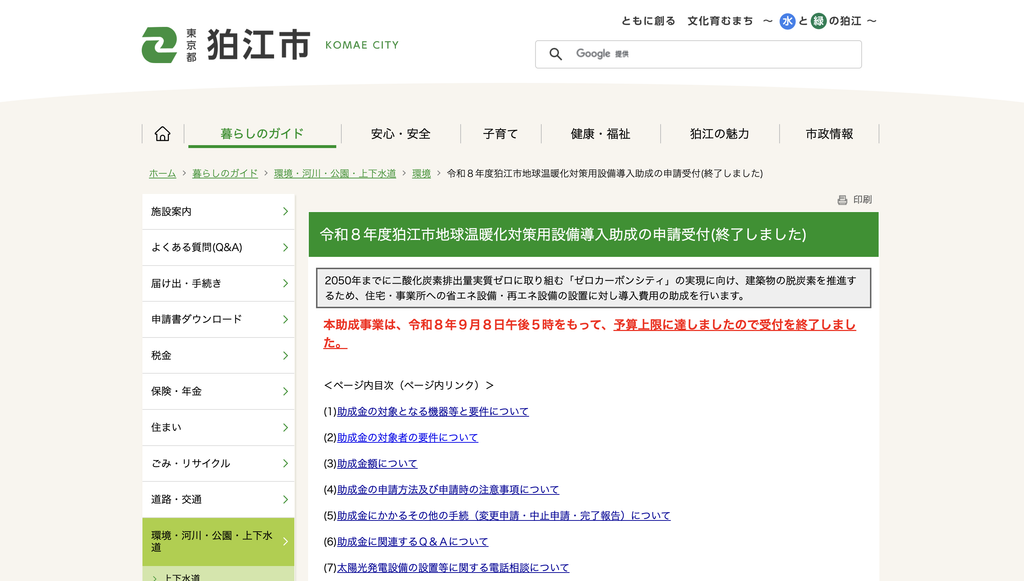Click the green 緑 circle badge
Viewport: 1024px width, 581px height.
coord(818,21)
